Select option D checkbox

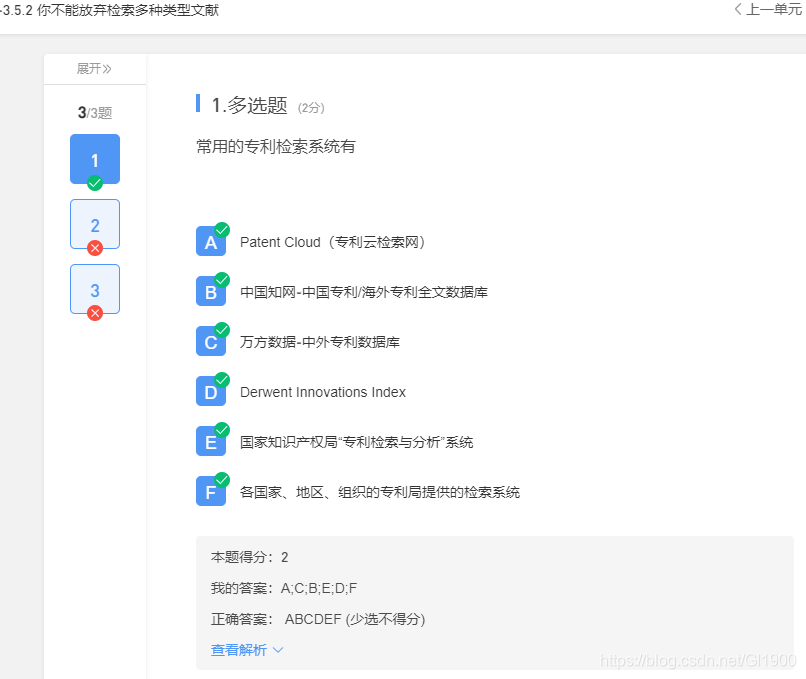[211, 391]
